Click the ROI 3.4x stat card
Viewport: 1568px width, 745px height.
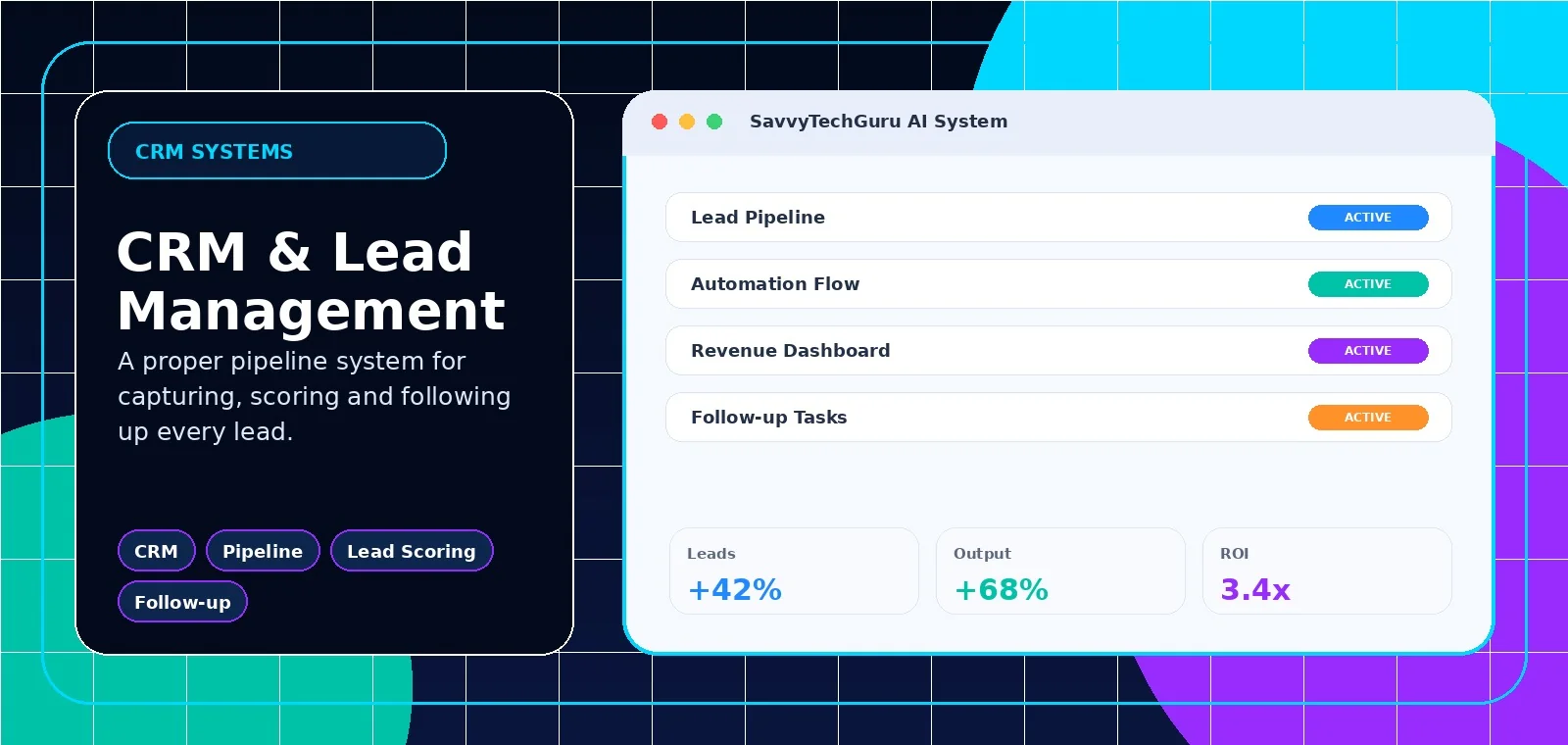1327,571
